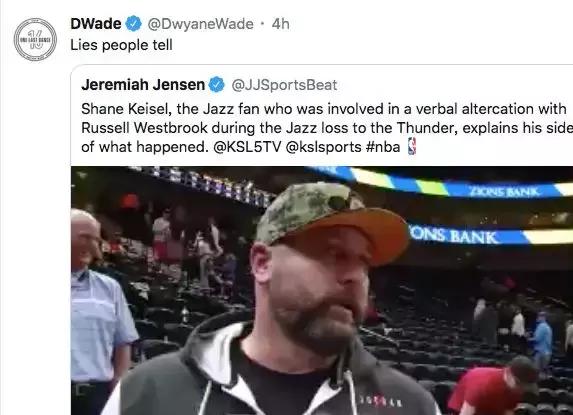This screenshot has width=573, height=415.
Task: Follow the @KSL5TV mention
Action: 247,147
